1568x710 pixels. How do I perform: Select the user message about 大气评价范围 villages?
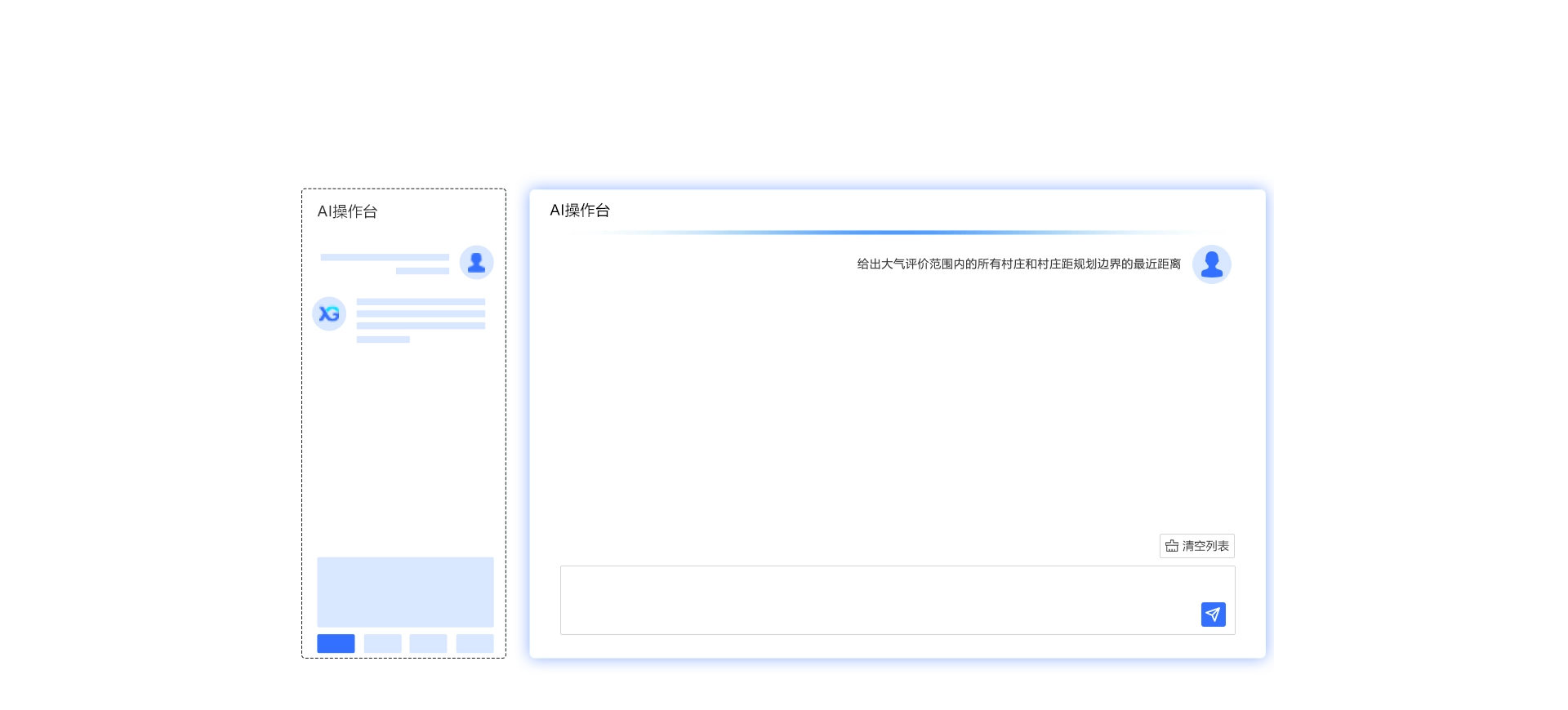tap(1018, 264)
